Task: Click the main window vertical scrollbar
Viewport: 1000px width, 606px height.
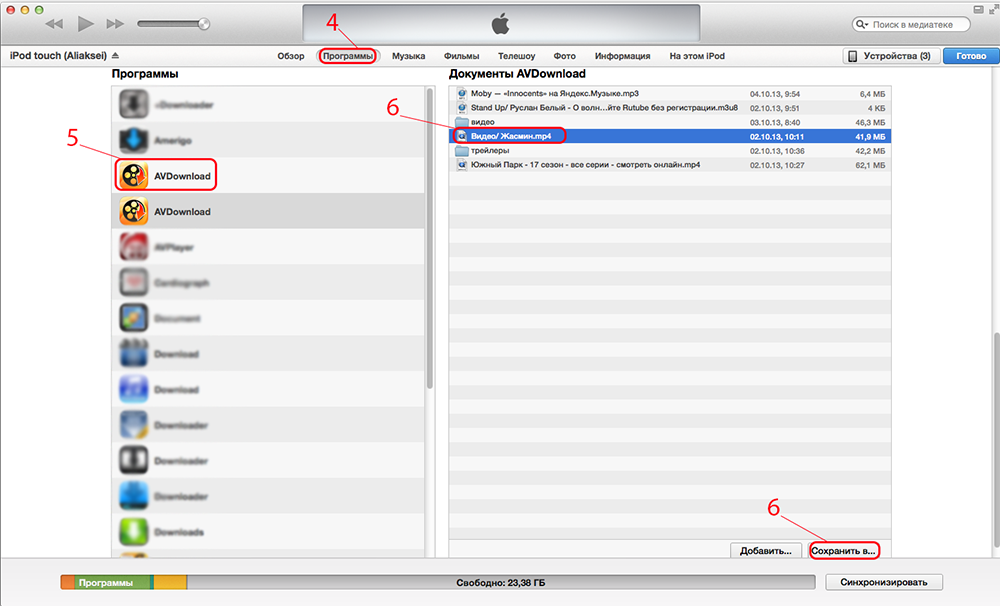Action: coord(996,440)
